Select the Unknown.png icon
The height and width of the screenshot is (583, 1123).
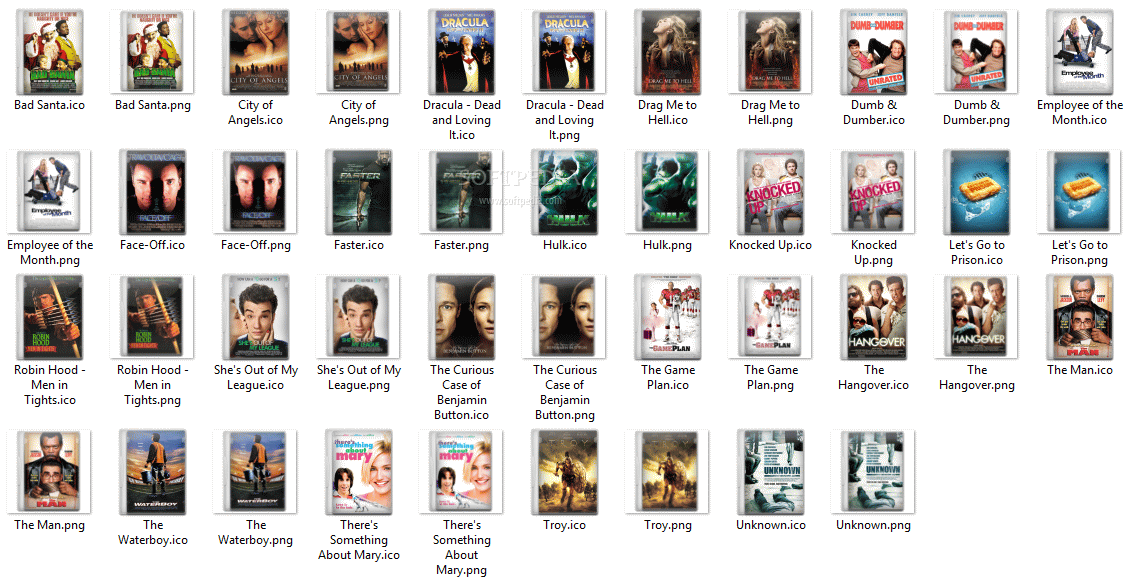(x=874, y=472)
